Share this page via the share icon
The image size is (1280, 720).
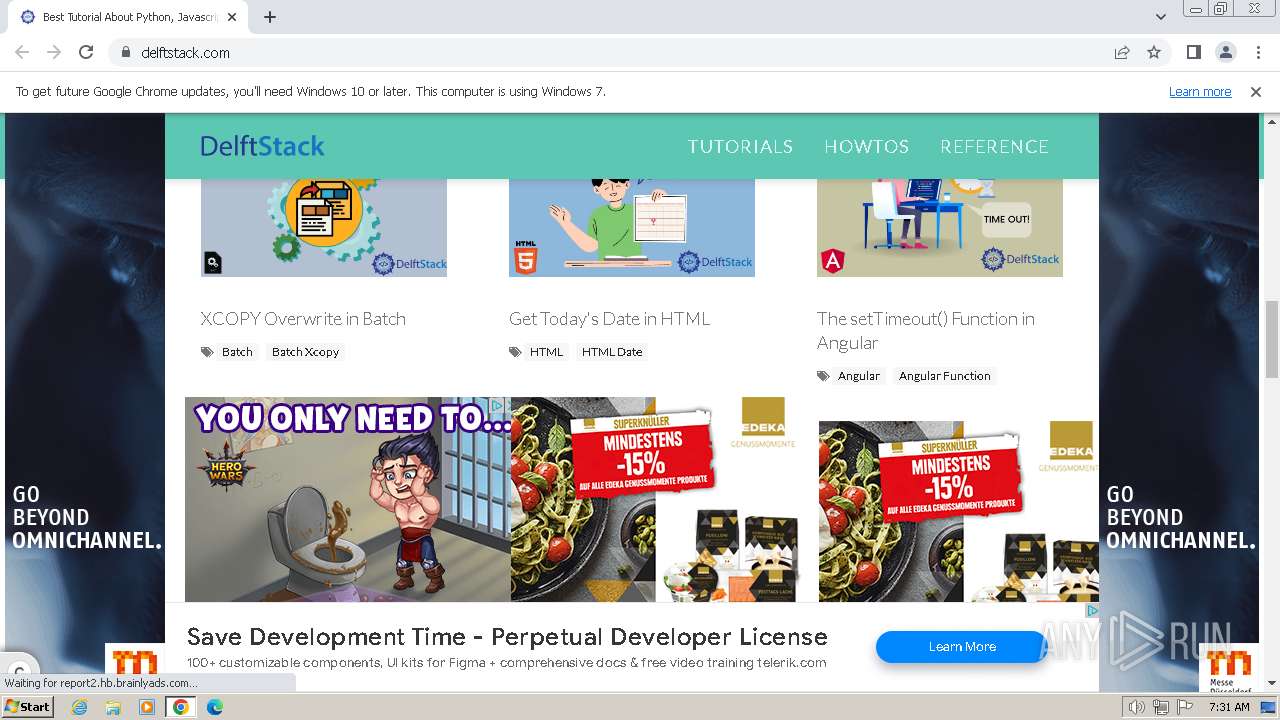1122,52
